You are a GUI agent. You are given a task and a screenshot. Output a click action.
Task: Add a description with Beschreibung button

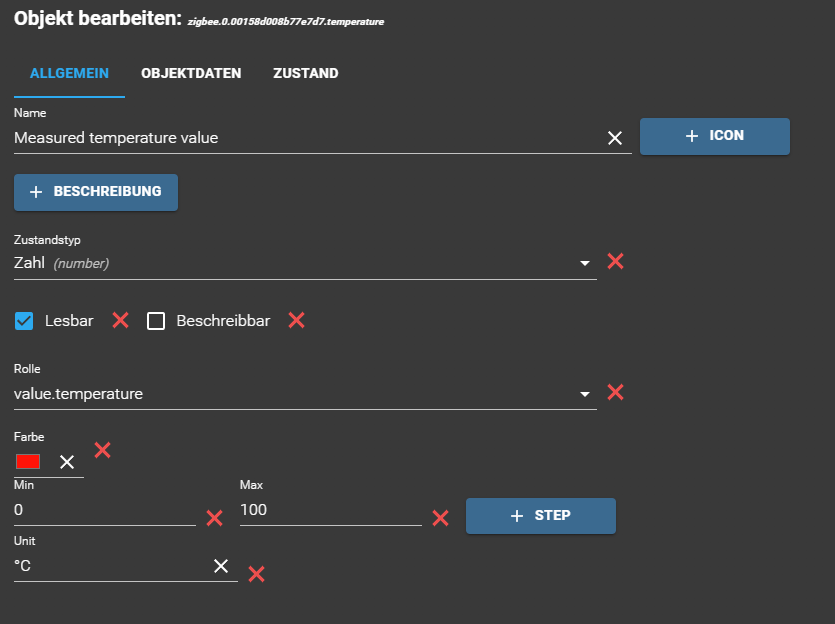pos(95,192)
